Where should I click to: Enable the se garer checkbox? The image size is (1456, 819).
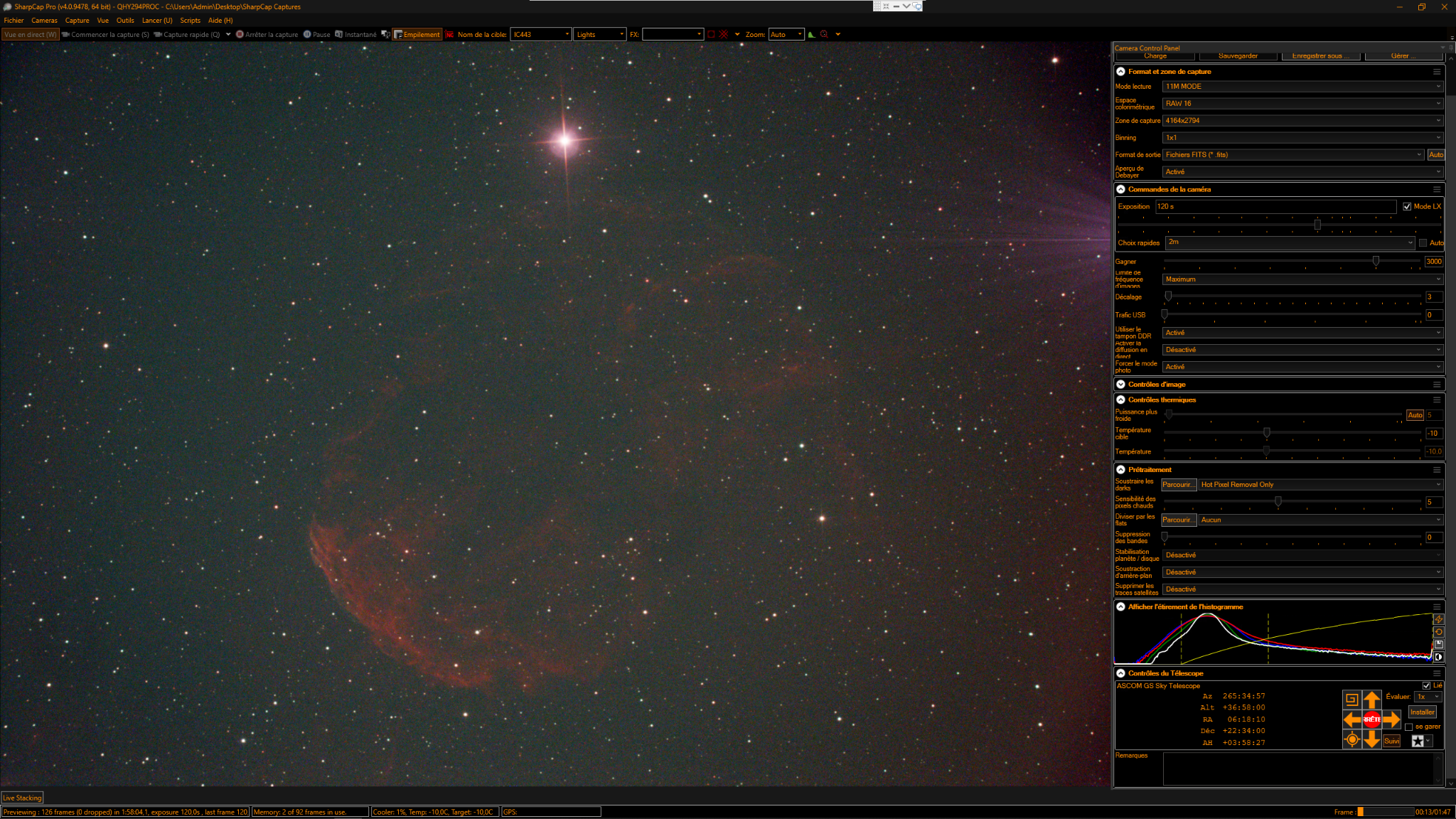tap(1408, 727)
